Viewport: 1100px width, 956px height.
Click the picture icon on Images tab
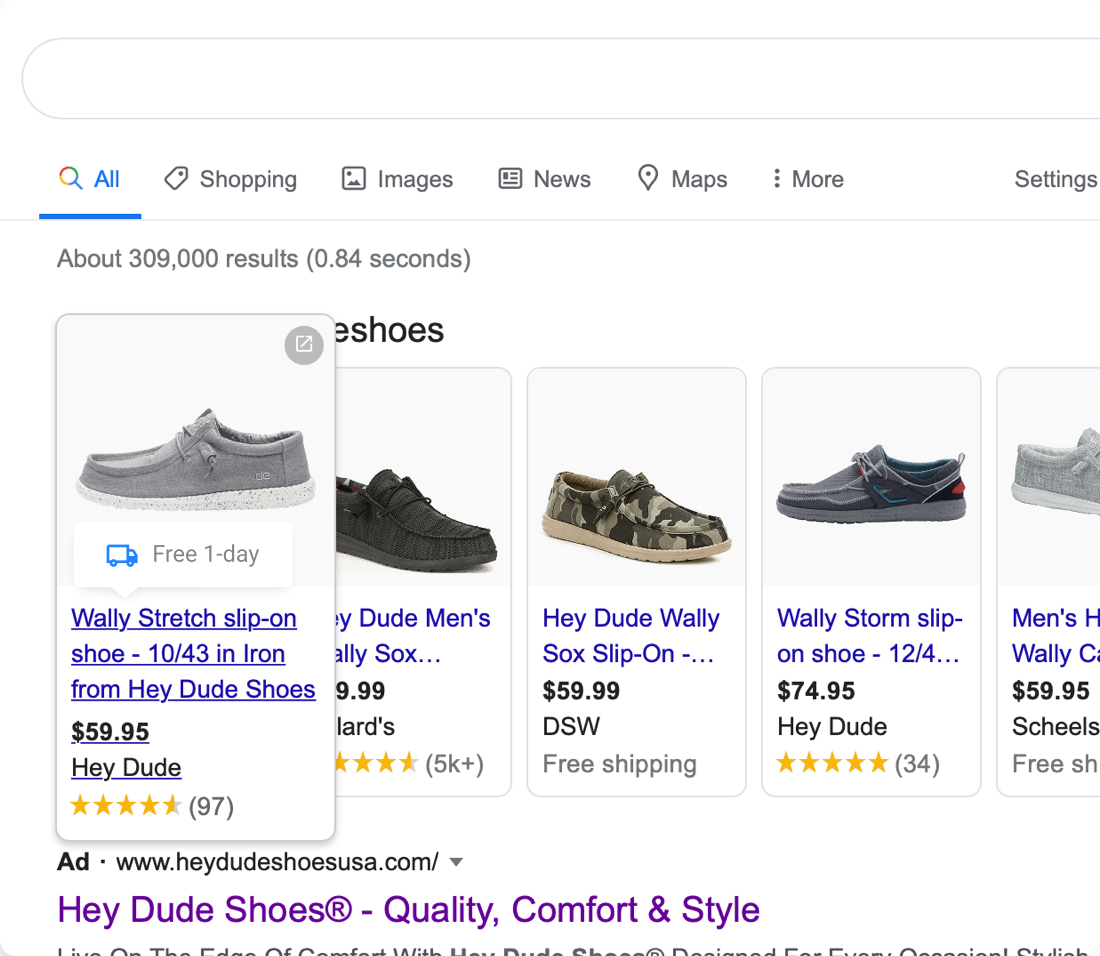(x=354, y=178)
